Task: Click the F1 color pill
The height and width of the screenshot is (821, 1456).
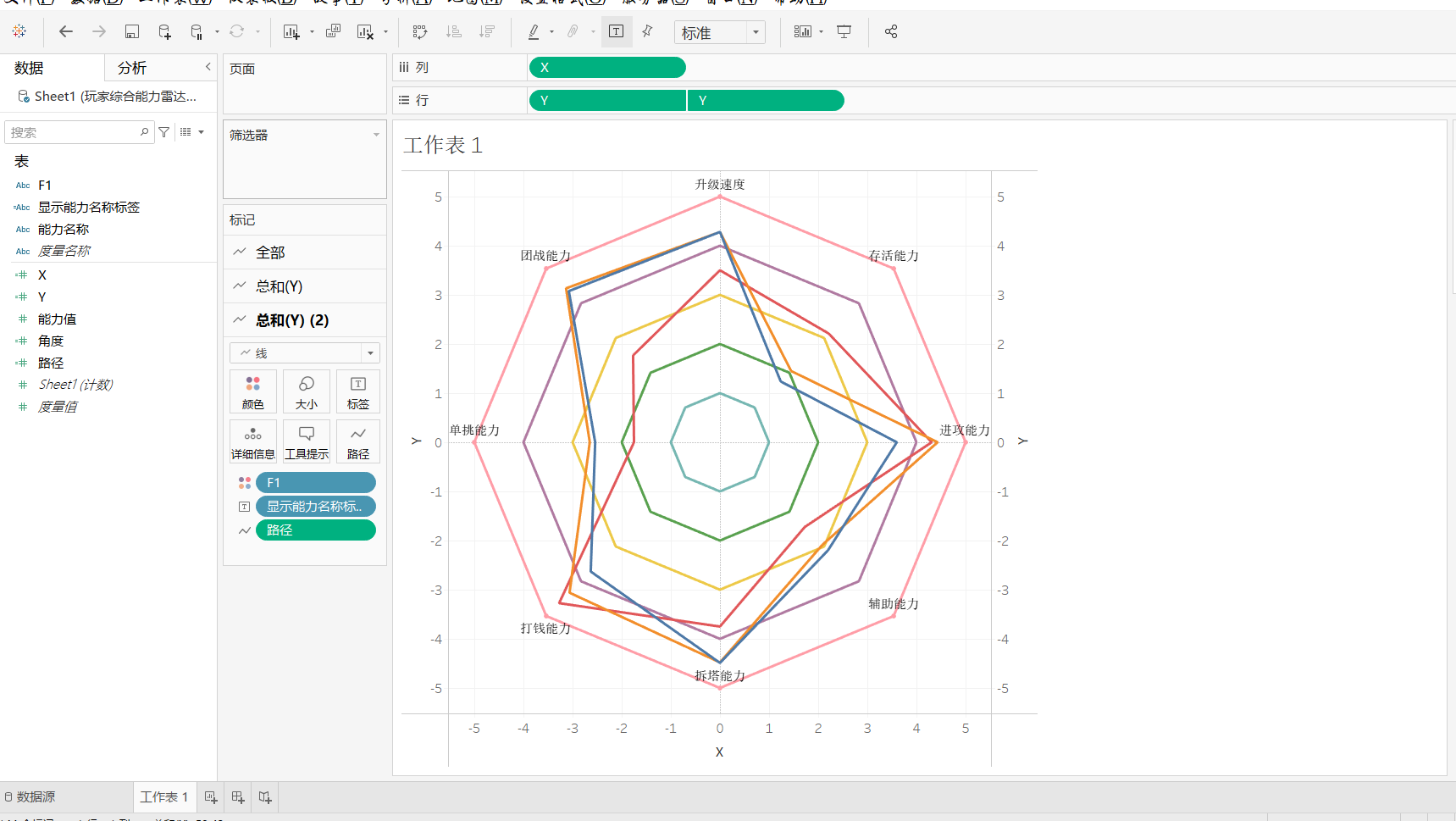Action: pyautogui.click(x=316, y=482)
